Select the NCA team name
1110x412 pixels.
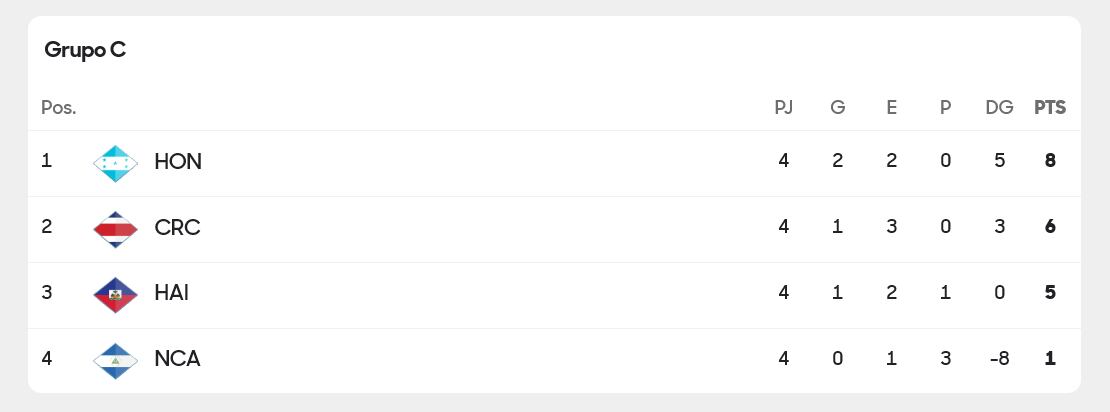[177, 359]
